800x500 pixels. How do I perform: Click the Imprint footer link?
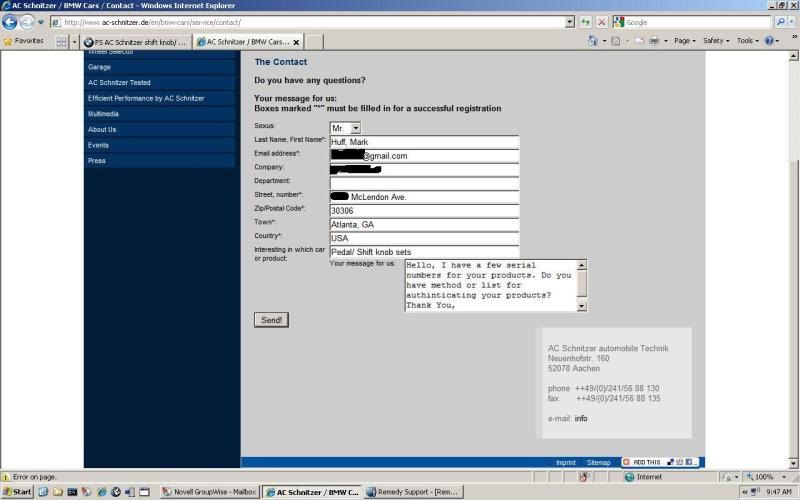[566, 462]
